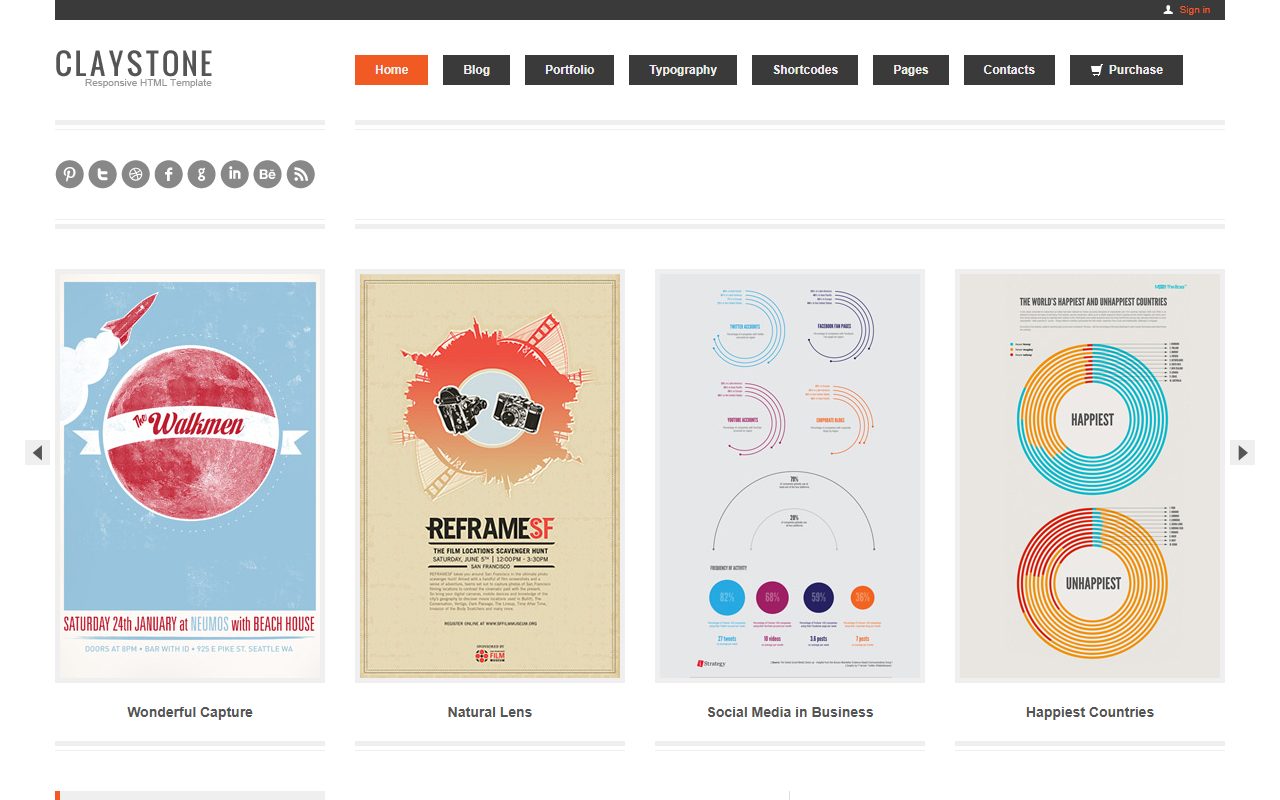Open the RSS feed icon
This screenshot has width=1280, height=800.
point(300,174)
